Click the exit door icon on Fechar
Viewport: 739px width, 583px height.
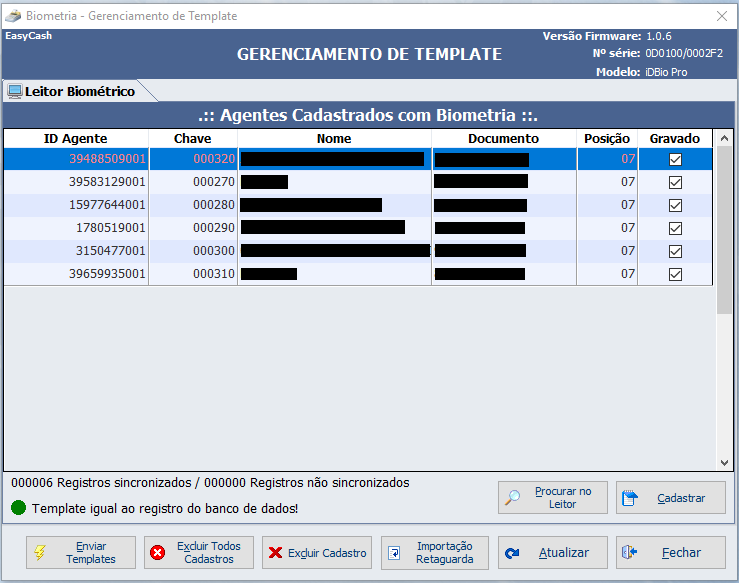(630, 553)
